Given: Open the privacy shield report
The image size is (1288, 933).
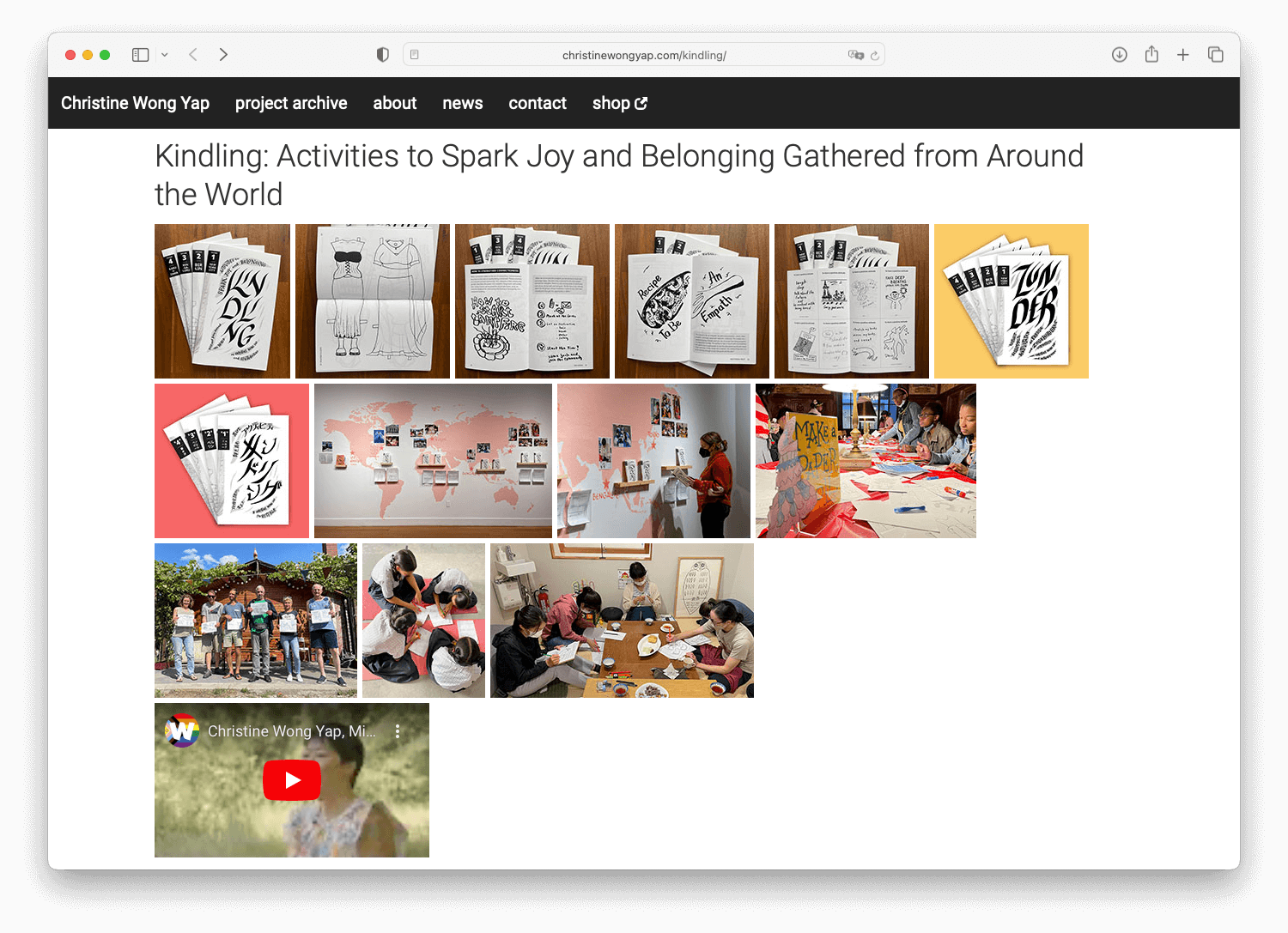Looking at the screenshot, I should 383,55.
